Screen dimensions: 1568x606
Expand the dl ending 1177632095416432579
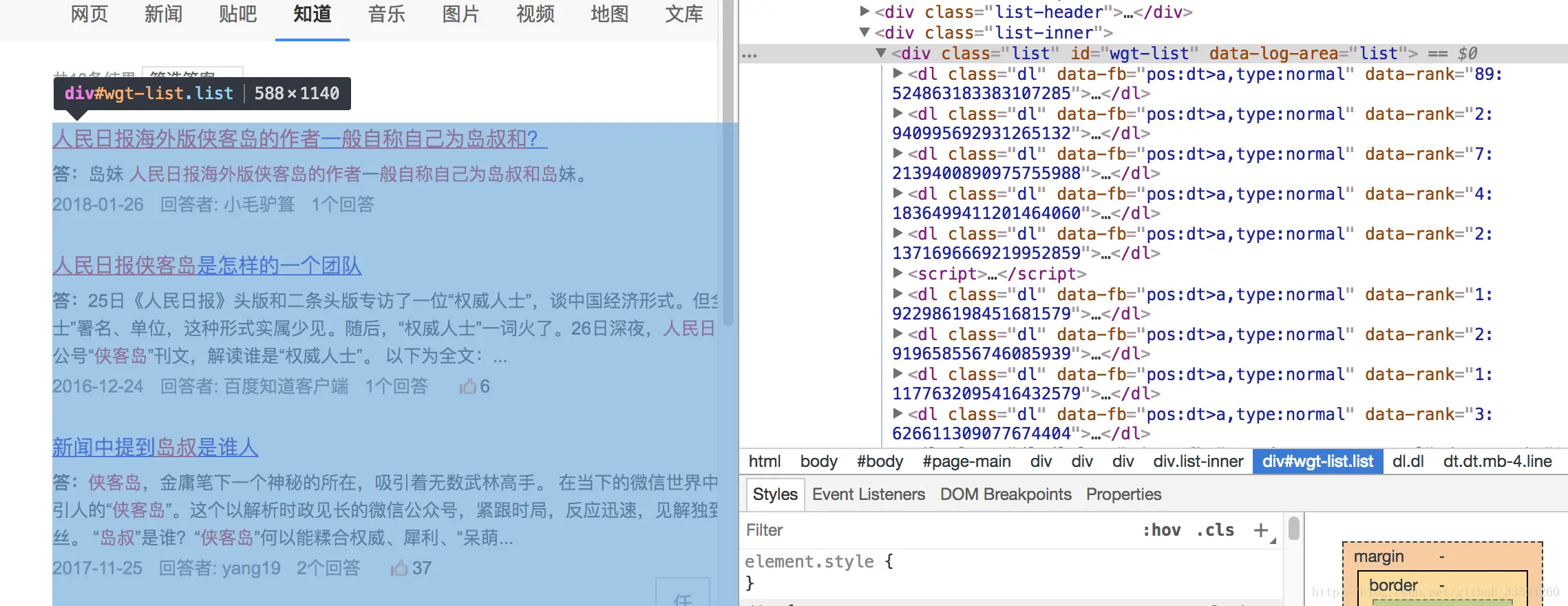click(x=898, y=373)
